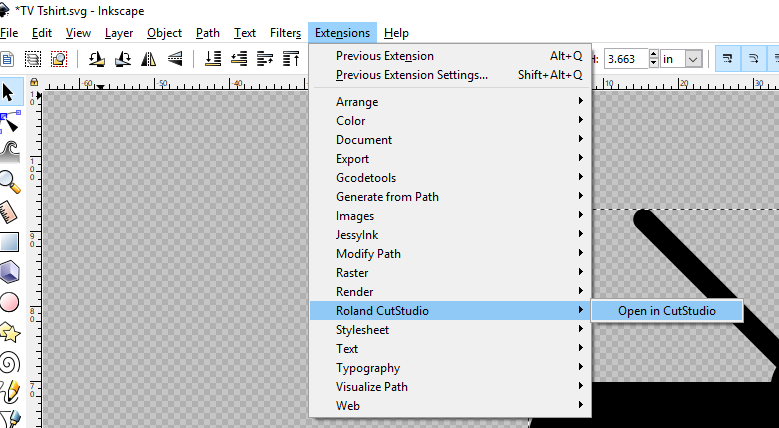
Task: Choose the Pencil freehand tool
Action: click(9, 391)
